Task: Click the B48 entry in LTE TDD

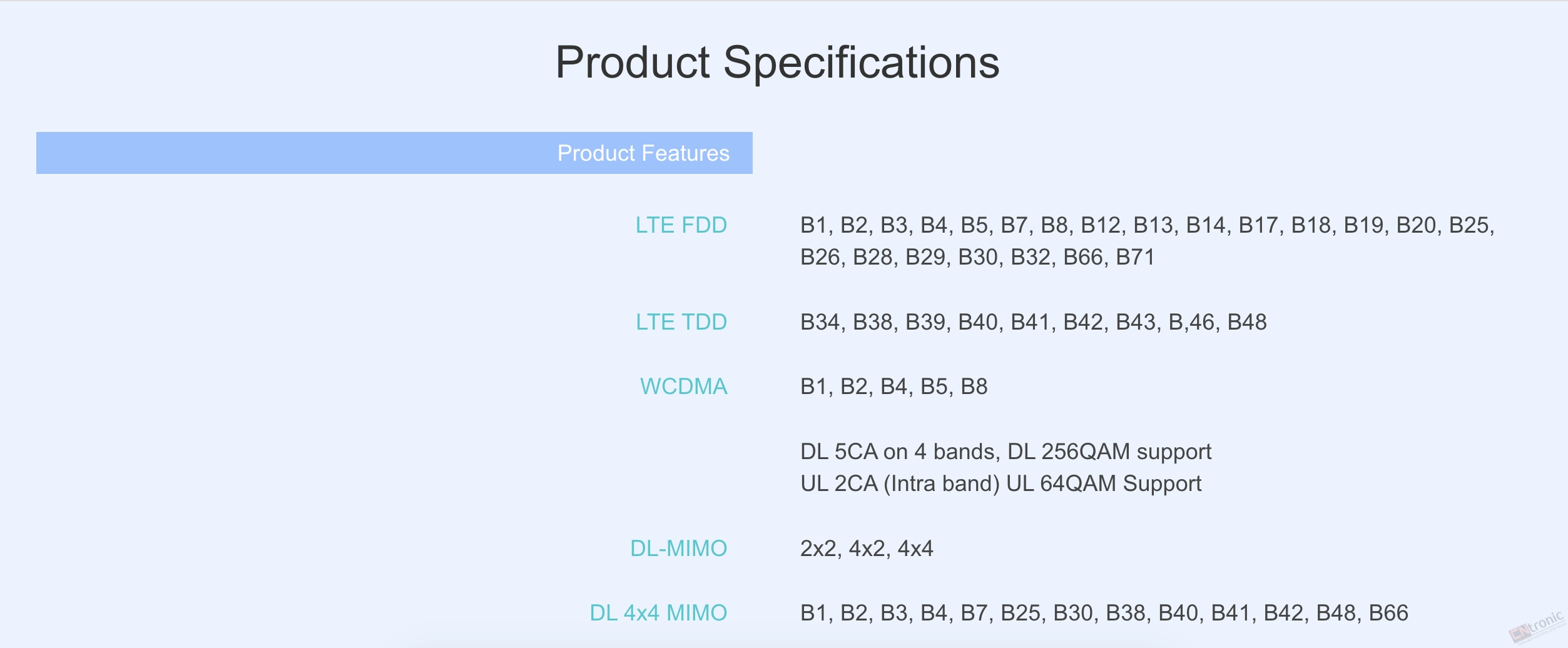Action: coord(1247,322)
